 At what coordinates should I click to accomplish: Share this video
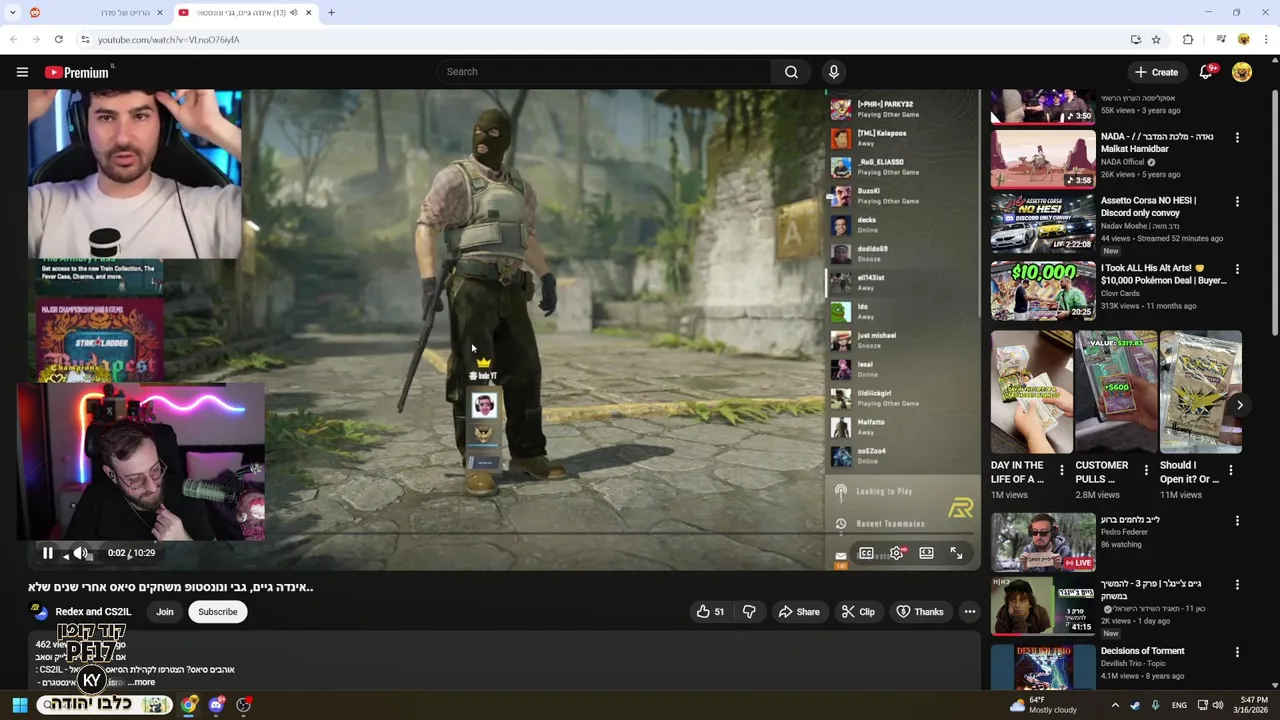coord(799,612)
